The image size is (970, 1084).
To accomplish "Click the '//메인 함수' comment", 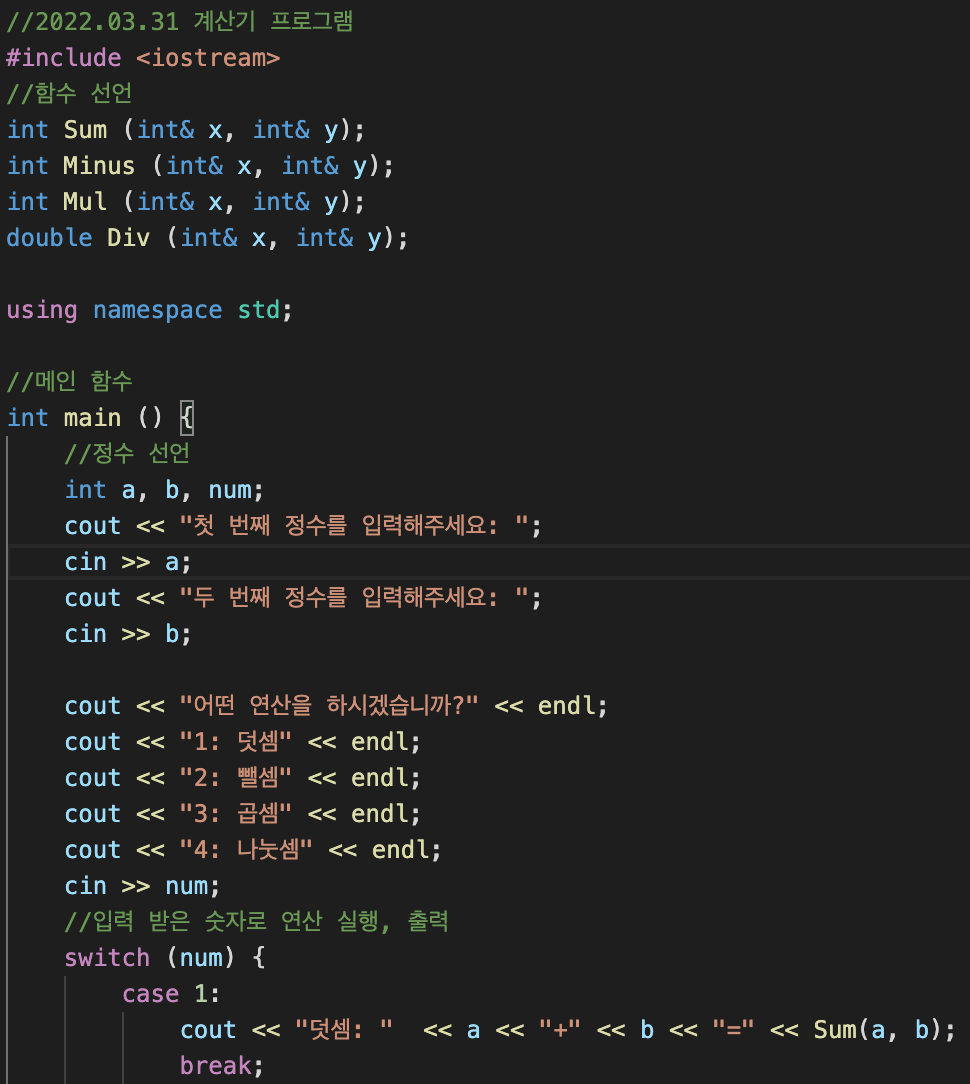I will [69, 381].
